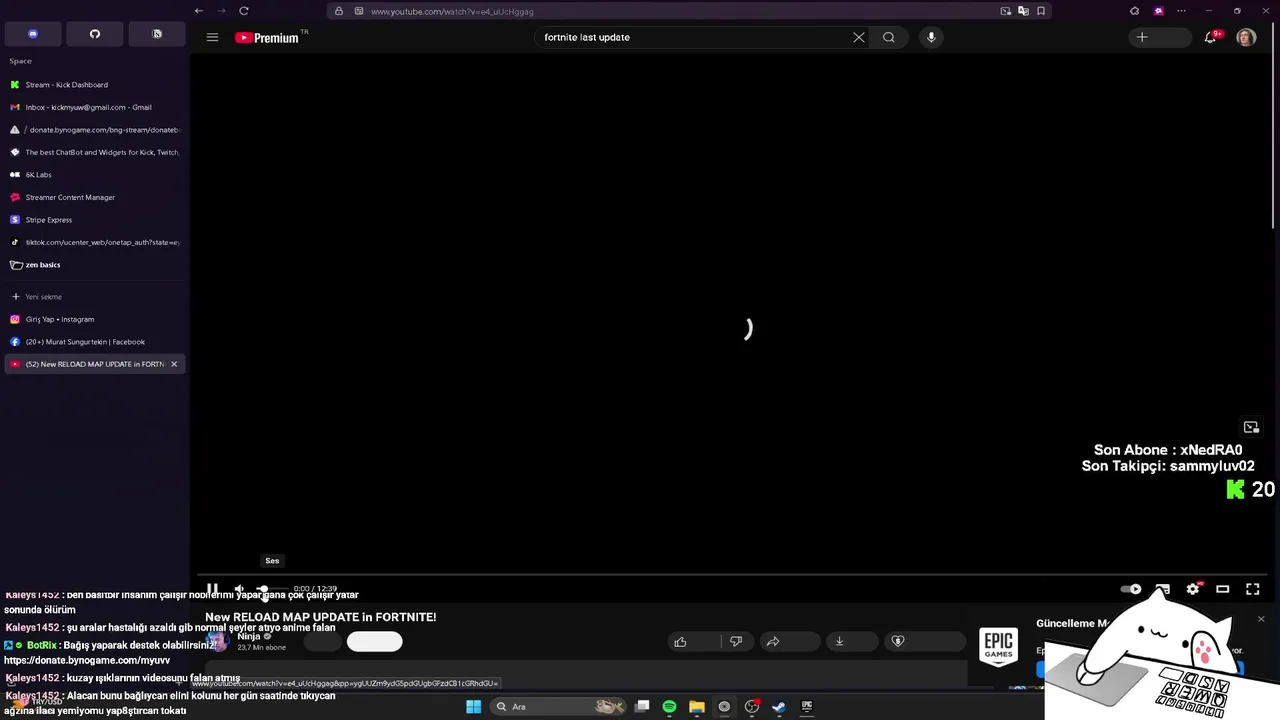The image size is (1280, 720).
Task: Open the Ninja channel name
Action: pos(248,636)
